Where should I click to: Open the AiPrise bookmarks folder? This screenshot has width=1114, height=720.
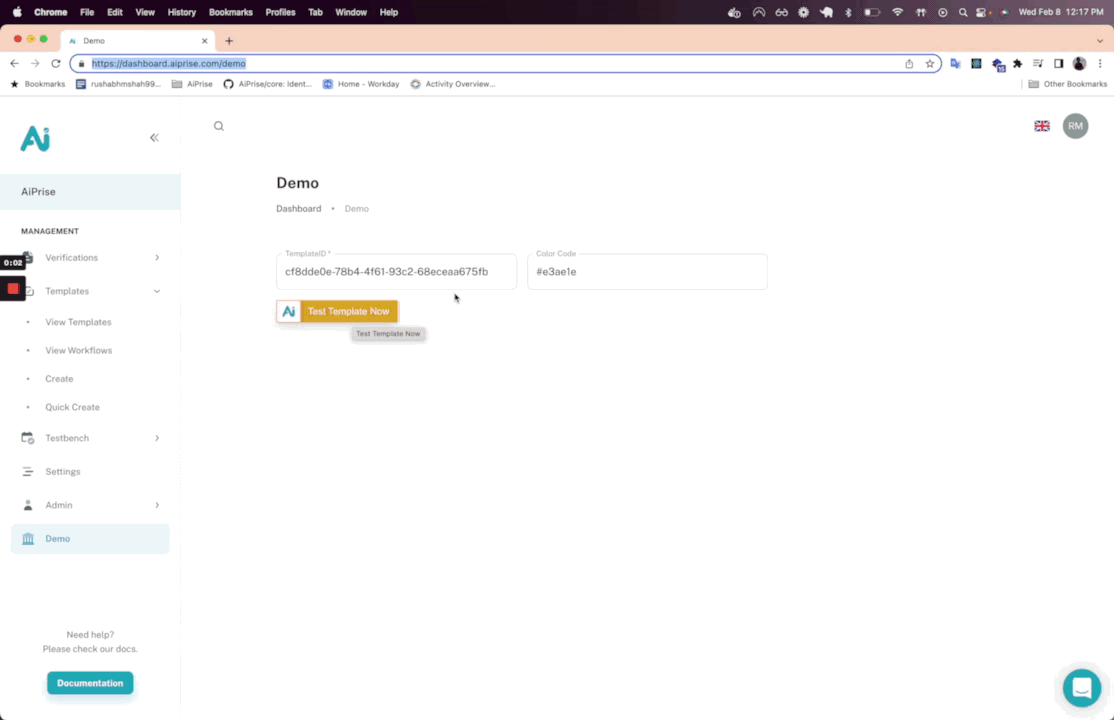(x=192, y=84)
